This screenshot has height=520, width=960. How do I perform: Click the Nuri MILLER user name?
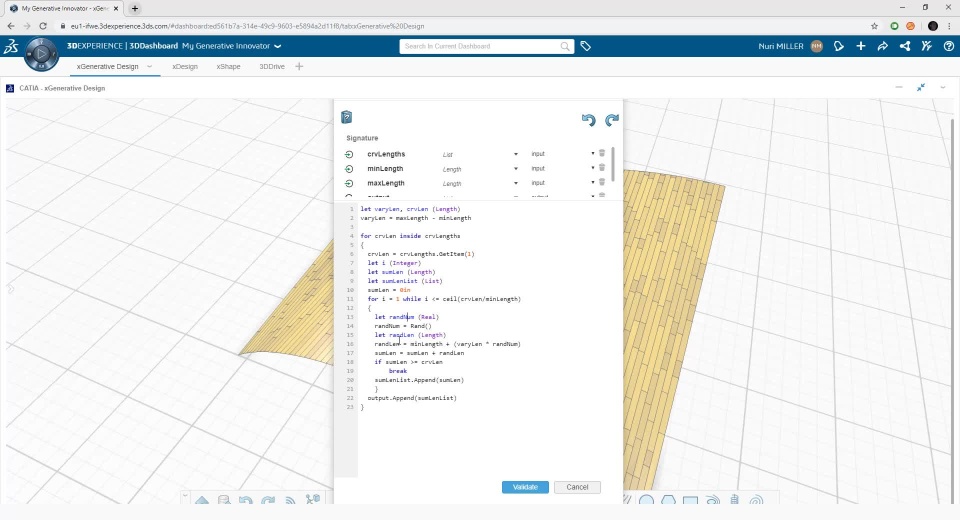coord(781,46)
